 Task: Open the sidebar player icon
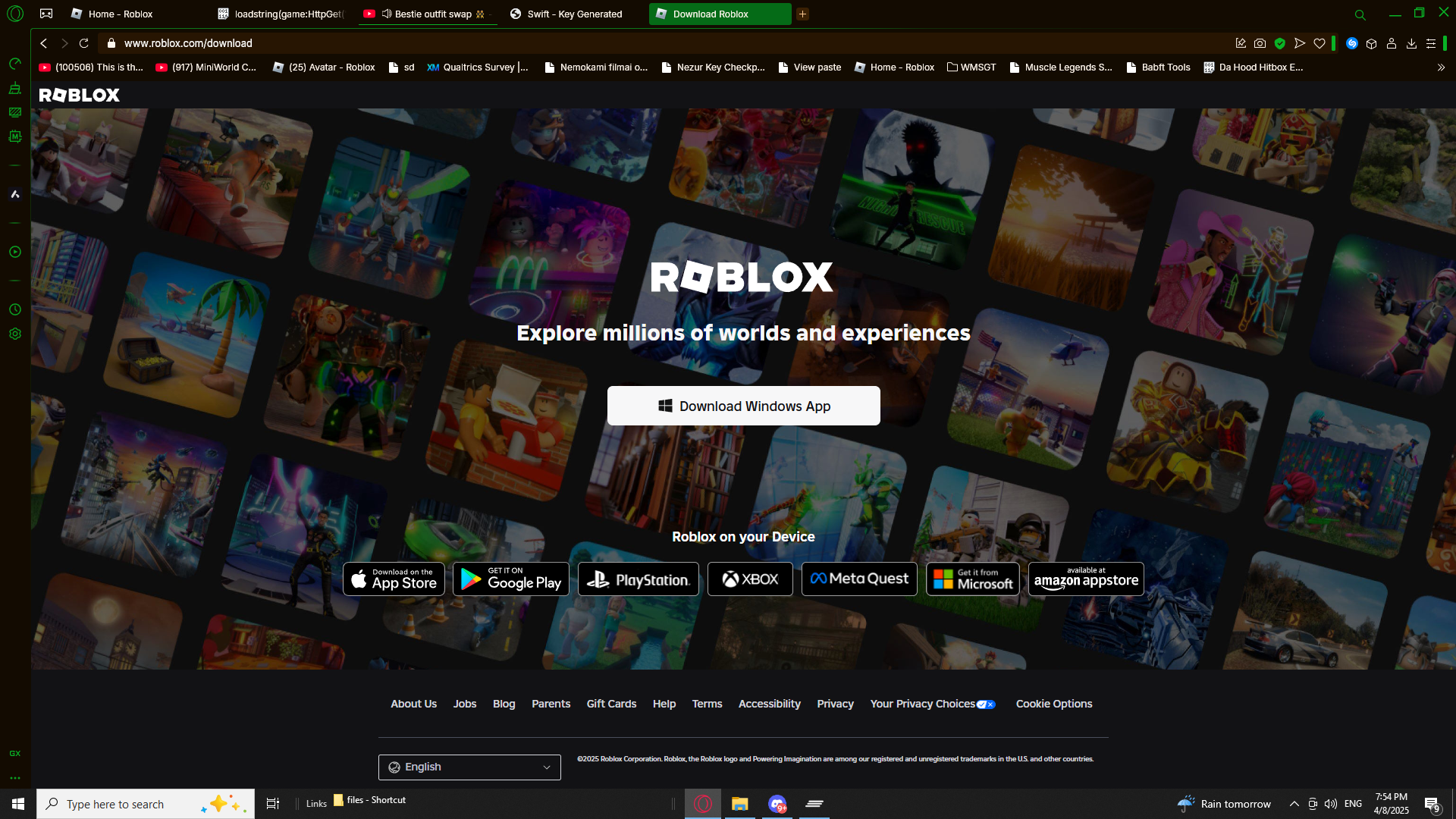tap(14, 252)
